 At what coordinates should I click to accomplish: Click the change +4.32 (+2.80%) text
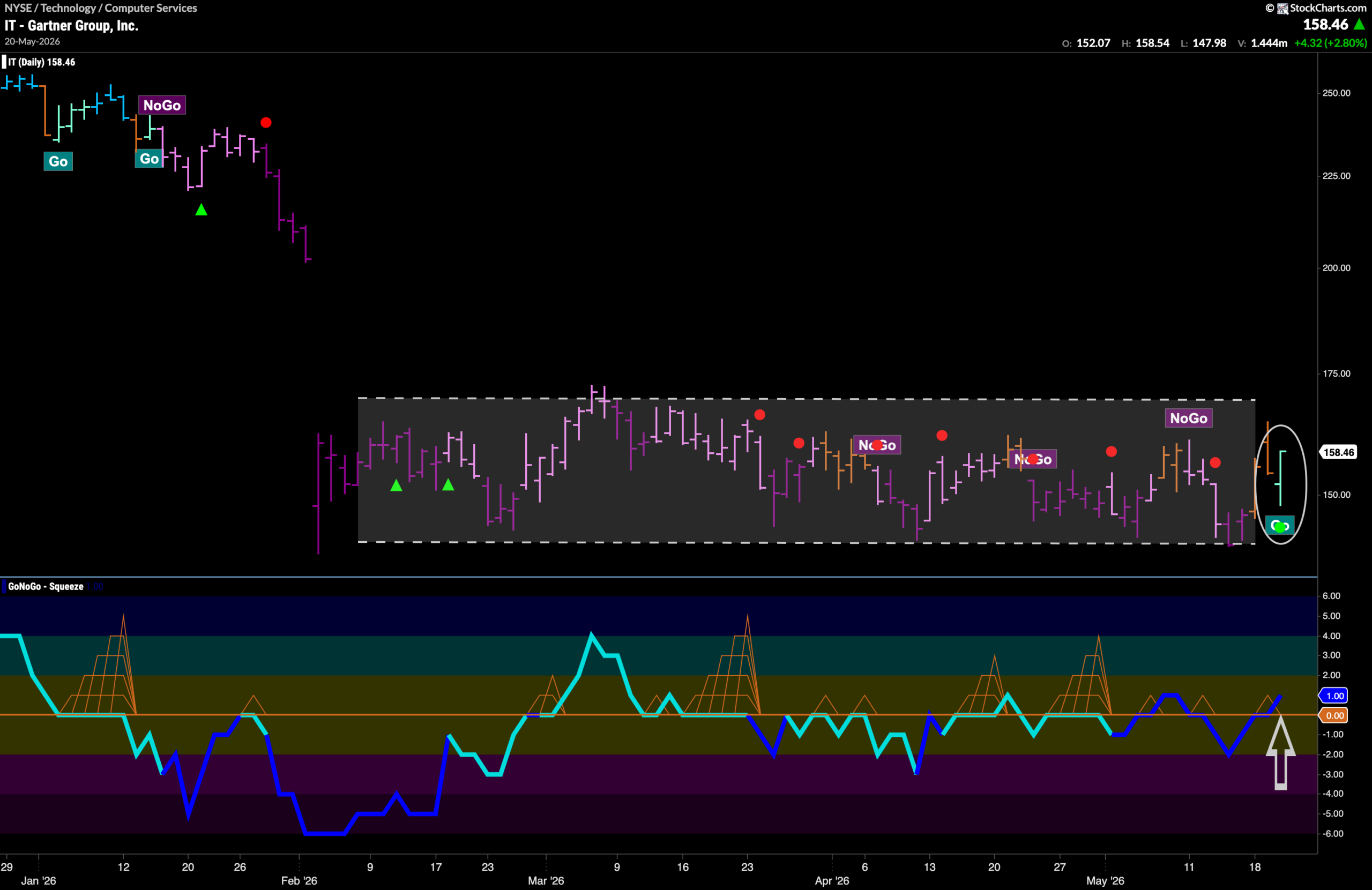coord(1331,43)
